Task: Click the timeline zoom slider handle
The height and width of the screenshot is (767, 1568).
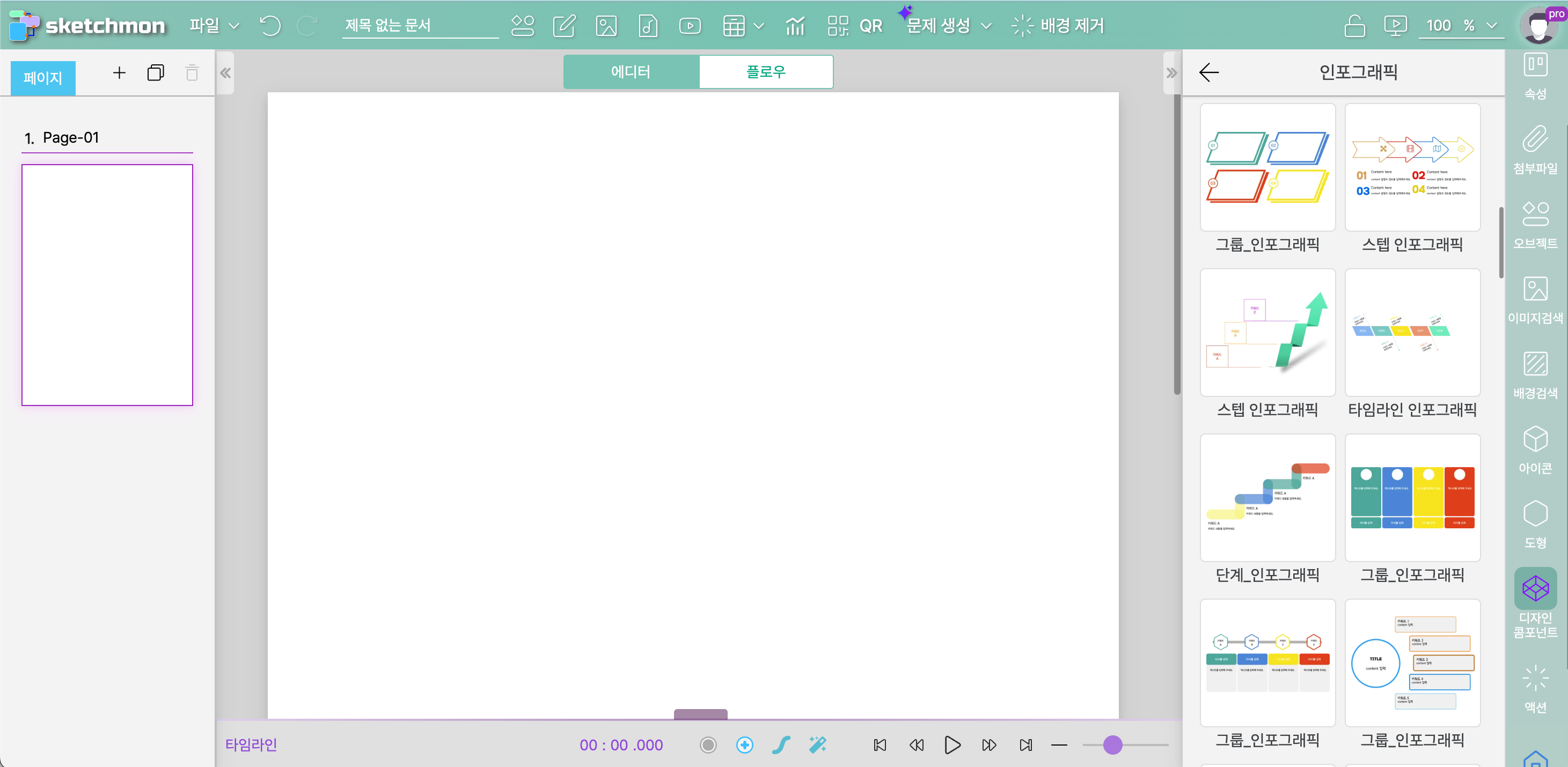Action: coord(1112,744)
